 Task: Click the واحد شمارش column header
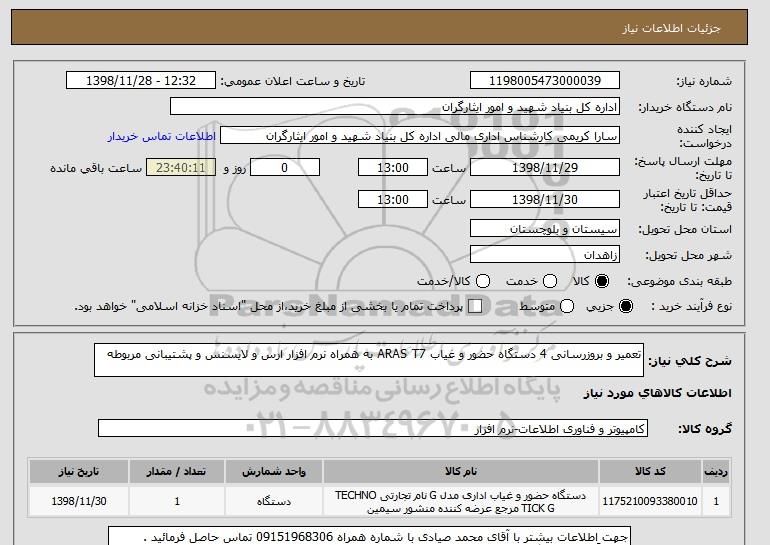click(x=274, y=471)
